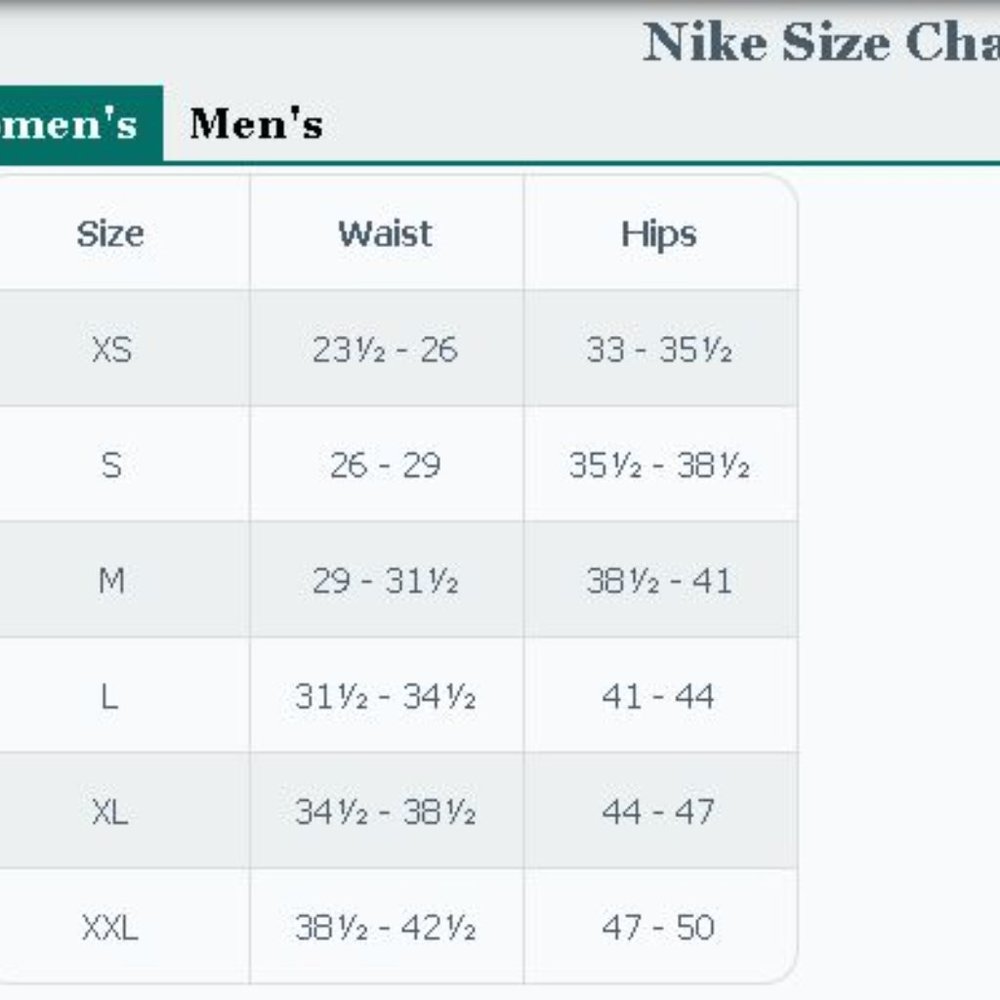Viewport: 1000px width, 1000px height.
Task: Click the waist value 23½ - 26
Action: [385, 351]
